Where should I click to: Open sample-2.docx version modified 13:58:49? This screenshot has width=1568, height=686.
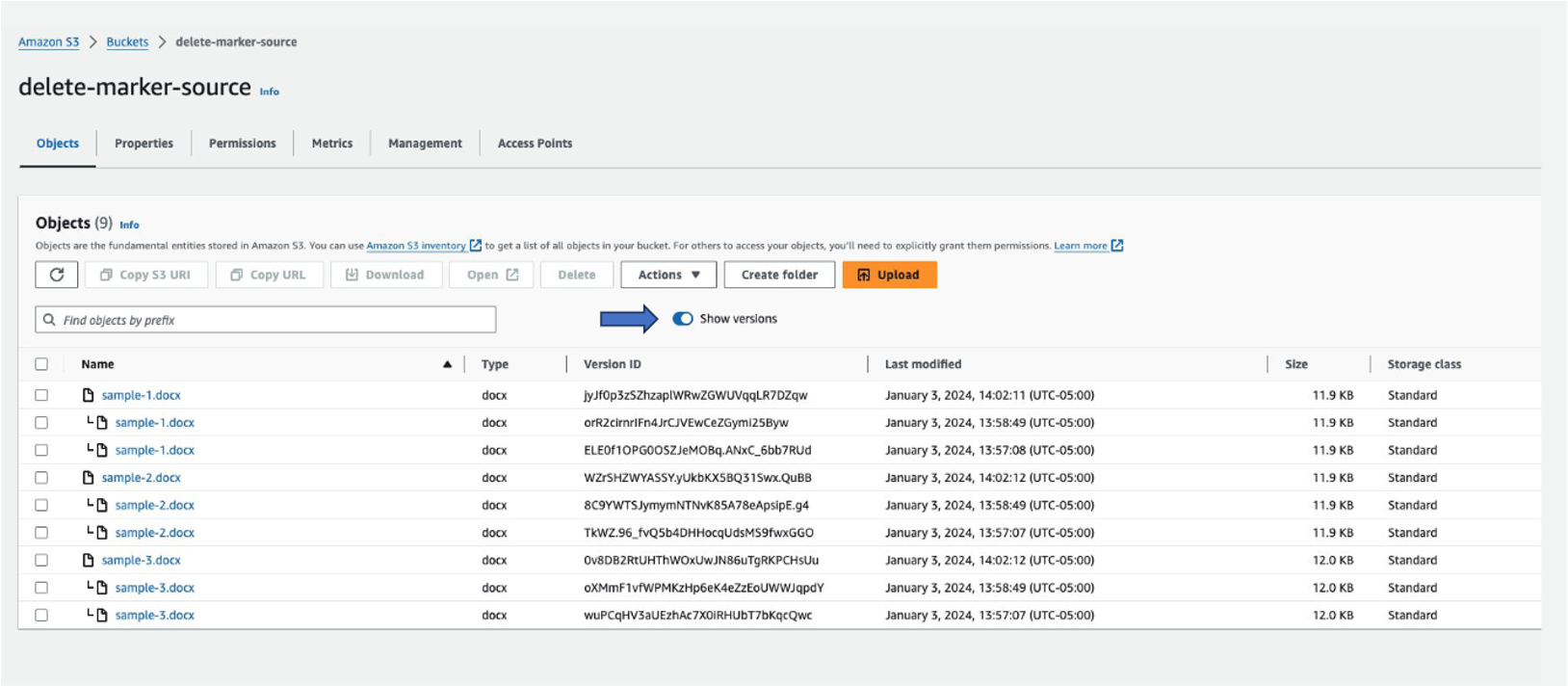pyautogui.click(x=154, y=505)
